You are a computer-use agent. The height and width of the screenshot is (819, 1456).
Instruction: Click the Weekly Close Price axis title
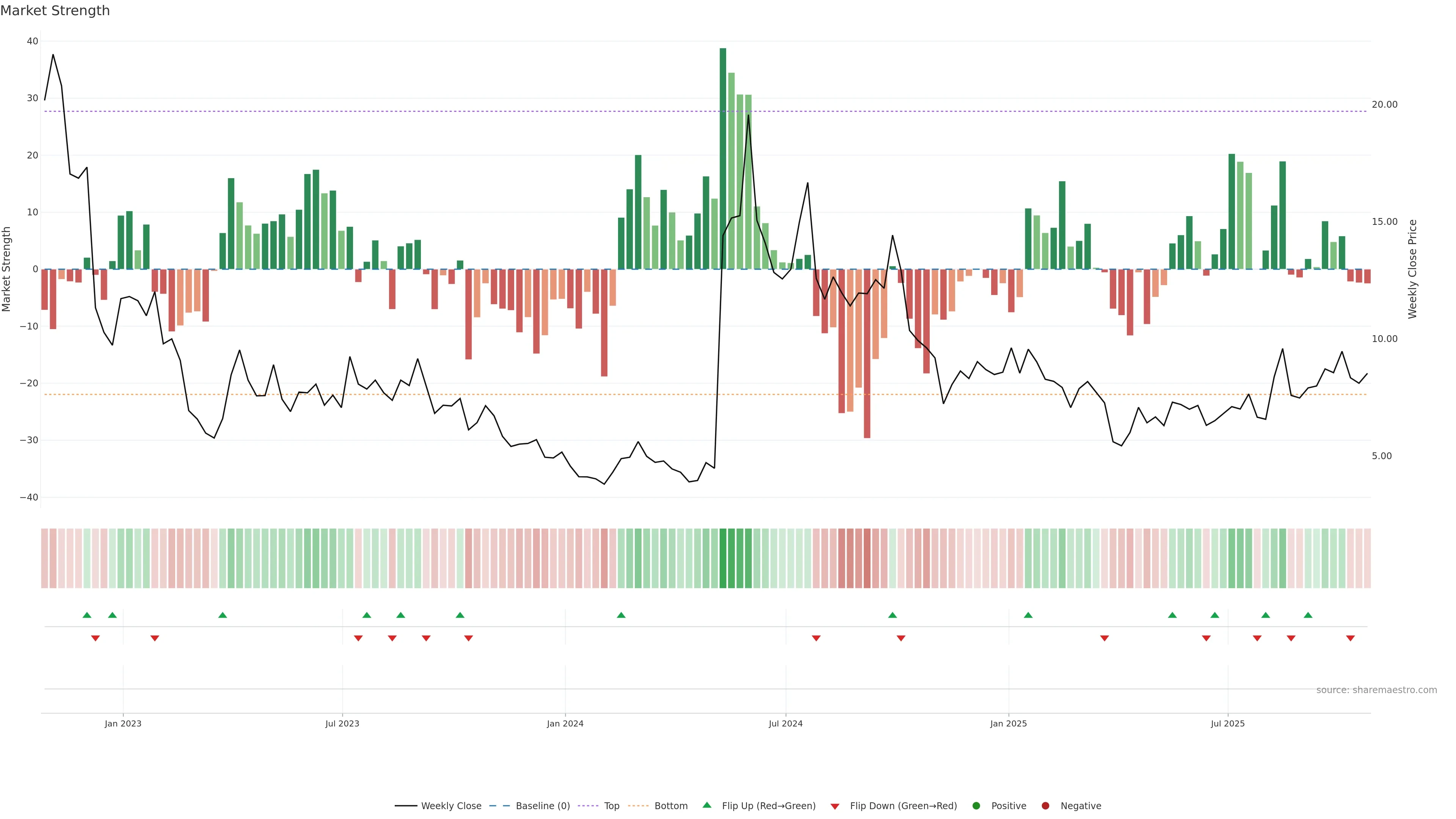coord(1412,269)
